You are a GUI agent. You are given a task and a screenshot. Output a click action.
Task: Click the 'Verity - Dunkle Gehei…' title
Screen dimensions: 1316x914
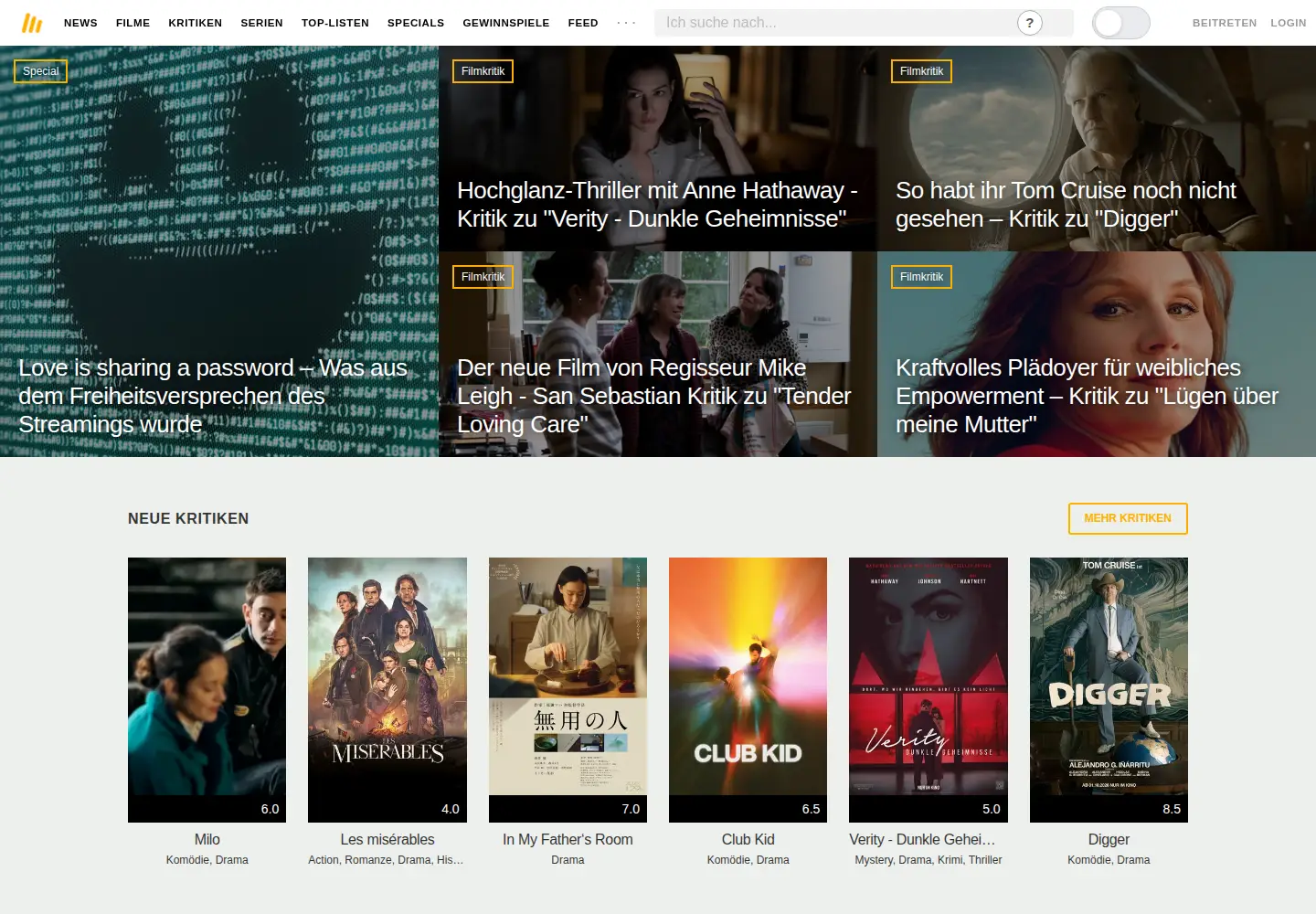tap(922, 839)
